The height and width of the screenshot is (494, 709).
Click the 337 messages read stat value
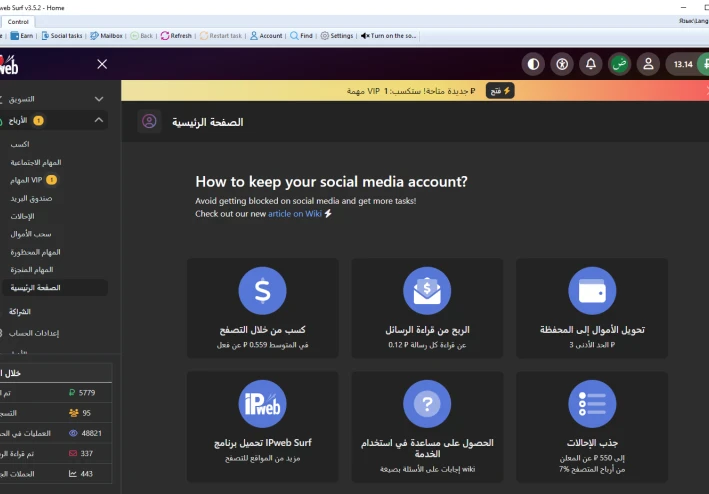coord(86,453)
